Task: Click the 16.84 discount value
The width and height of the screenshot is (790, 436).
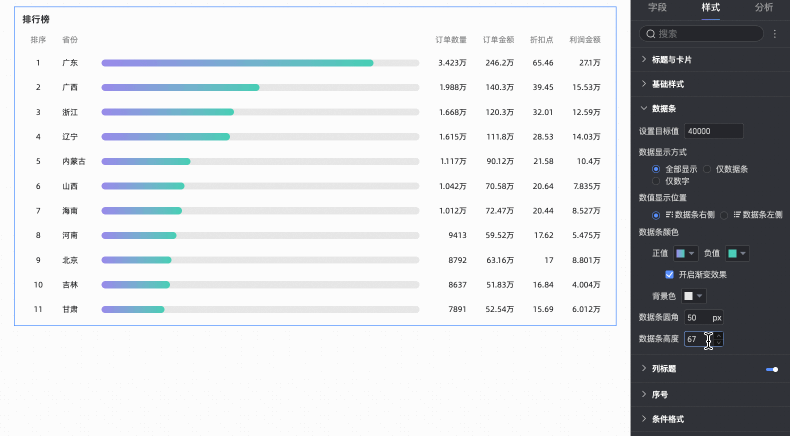Action: coord(543,285)
